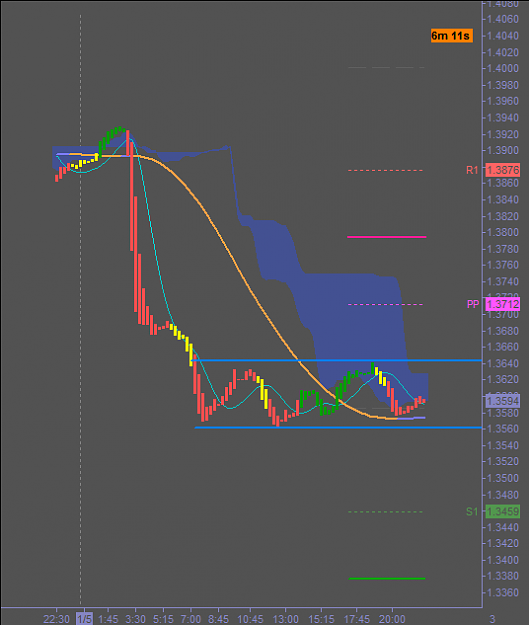Screen dimensions: 529x625
Task: Click the 10:45 time axis label
Action: pyautogui.click(x=250, y=619)
